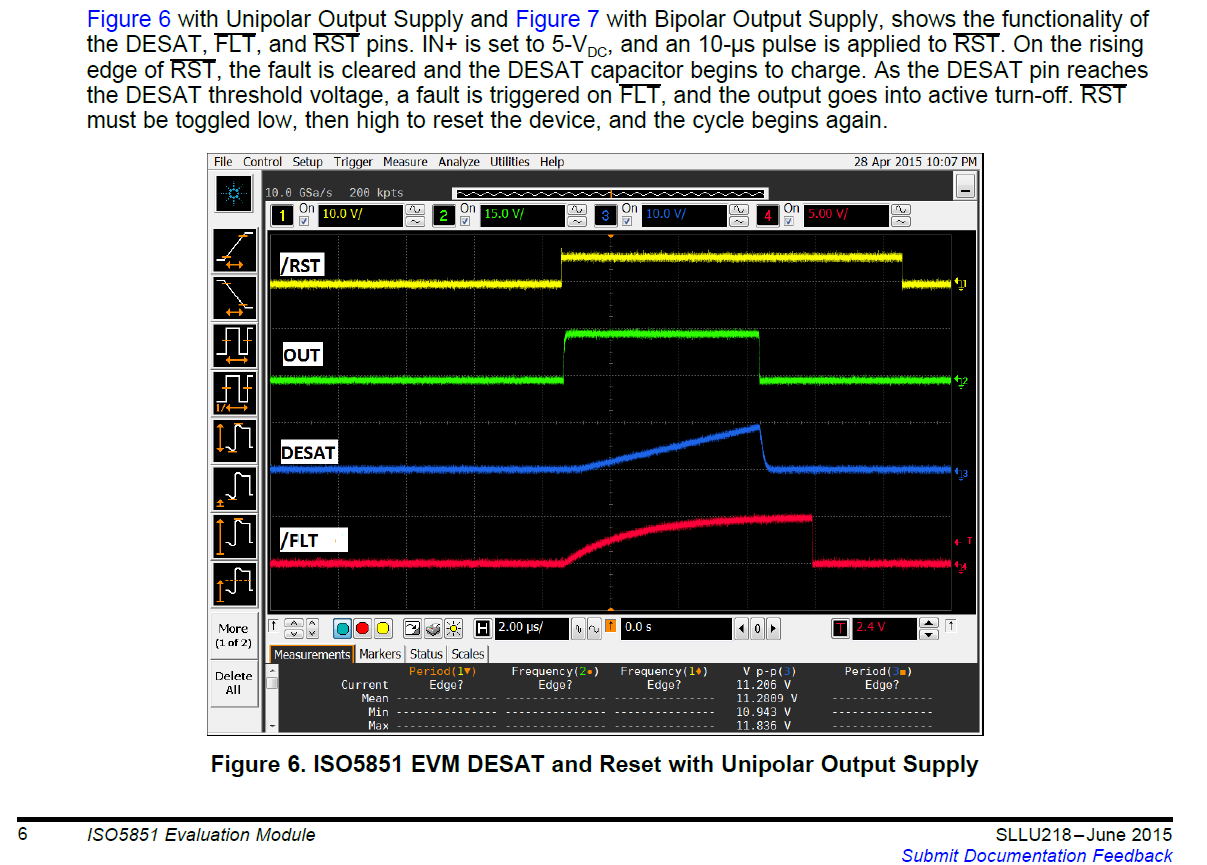Click the channel 2 green number button
The height and width of the screenshot is (865, 1207).
tap(445, 215)
